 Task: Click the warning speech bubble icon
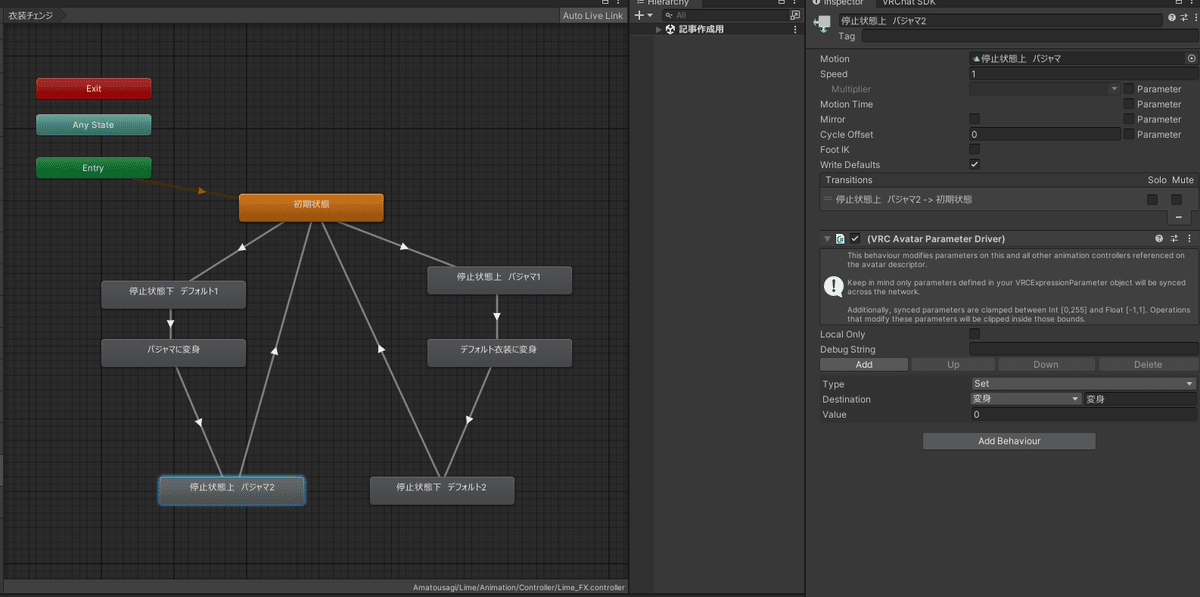[833, 286]
